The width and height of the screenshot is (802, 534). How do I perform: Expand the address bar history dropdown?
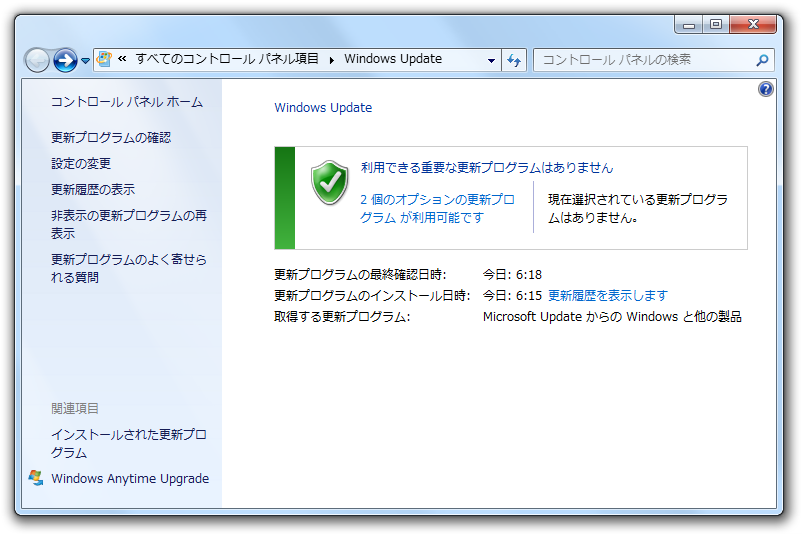coord(491,60)
